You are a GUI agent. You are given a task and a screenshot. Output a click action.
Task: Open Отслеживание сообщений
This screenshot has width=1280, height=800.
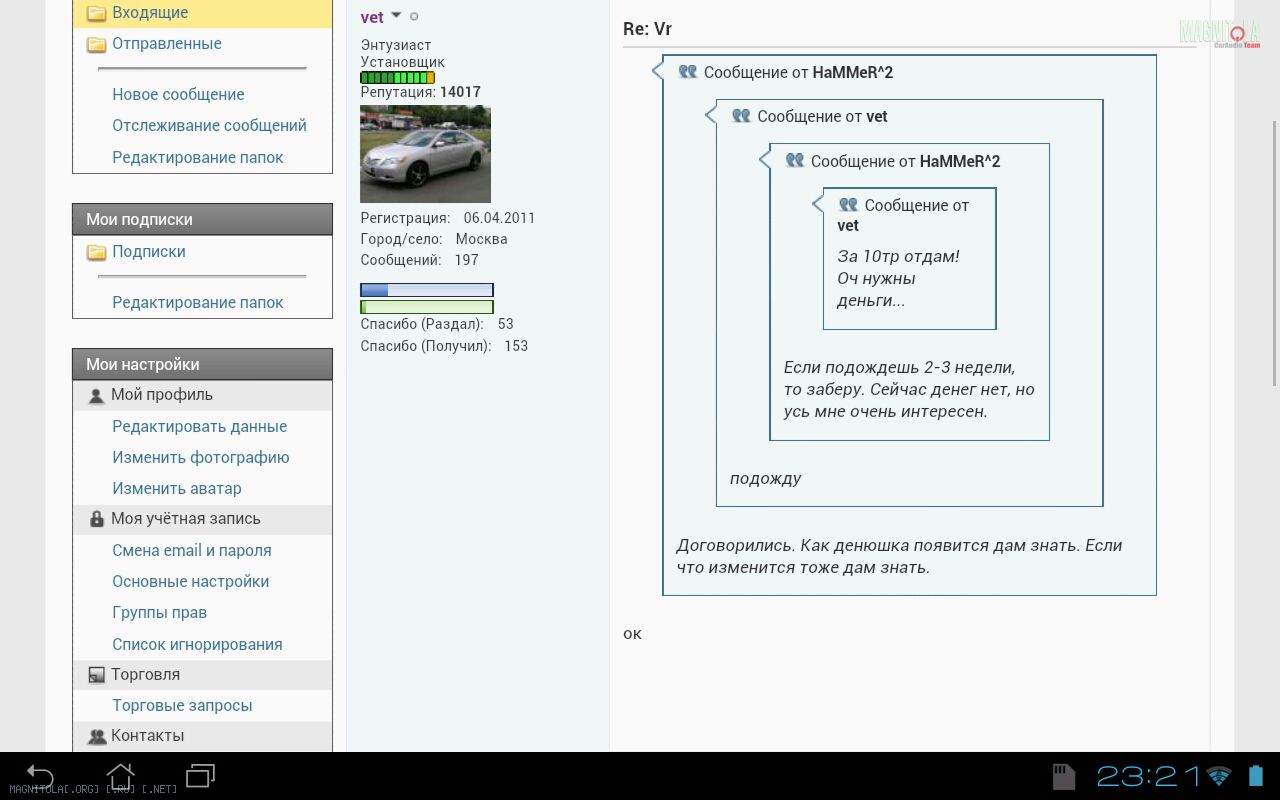click(x=209, y=125)
